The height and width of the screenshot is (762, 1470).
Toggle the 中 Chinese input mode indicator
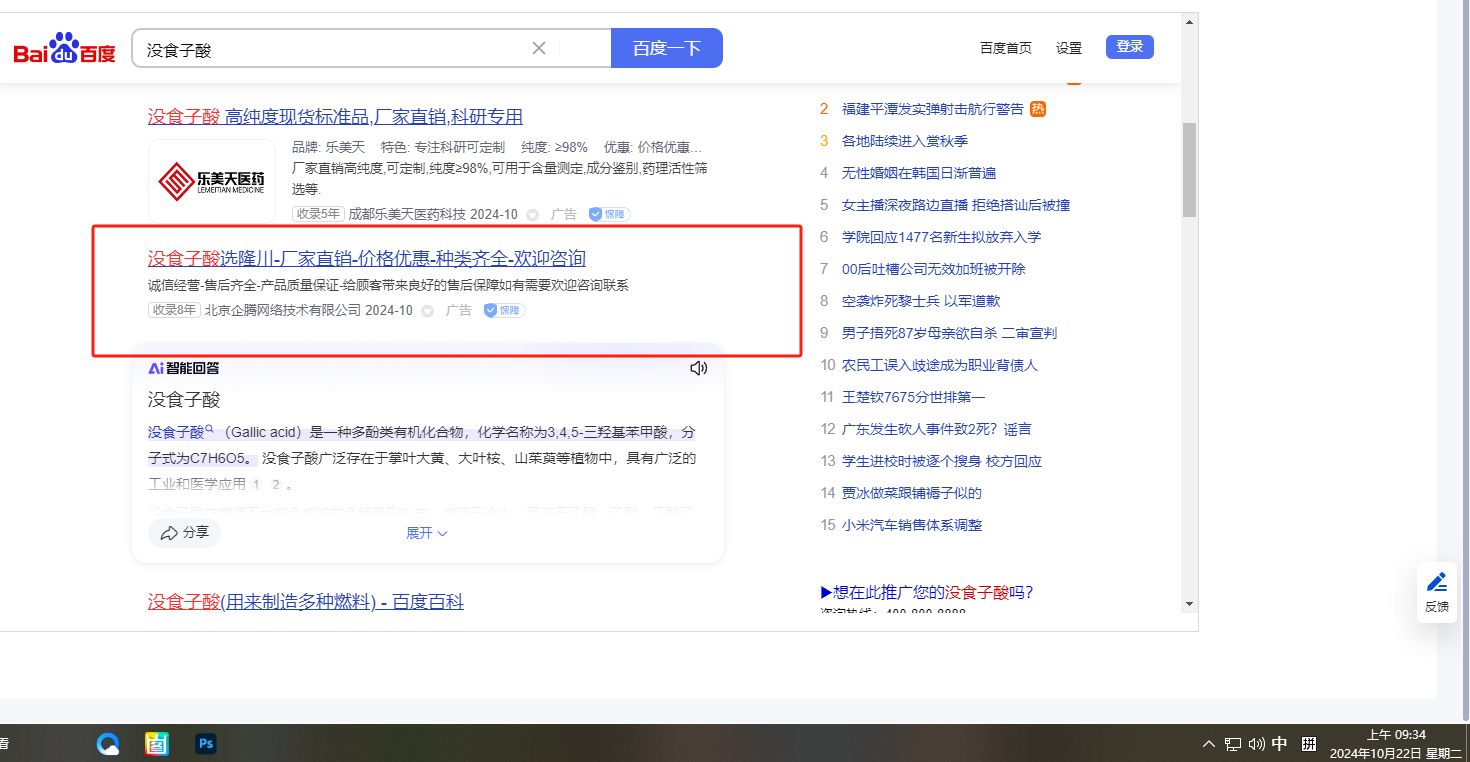tap(1279, 744)
